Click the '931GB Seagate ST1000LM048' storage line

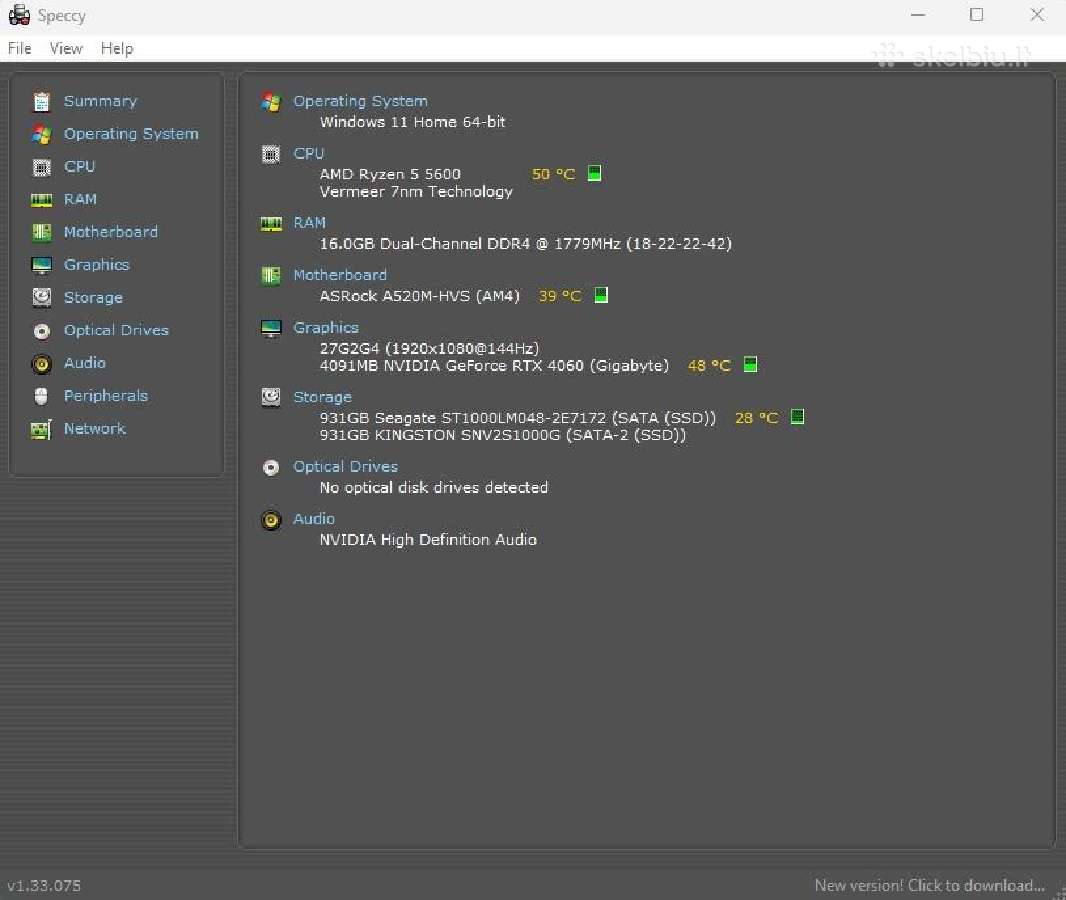(x=518, y=418)
